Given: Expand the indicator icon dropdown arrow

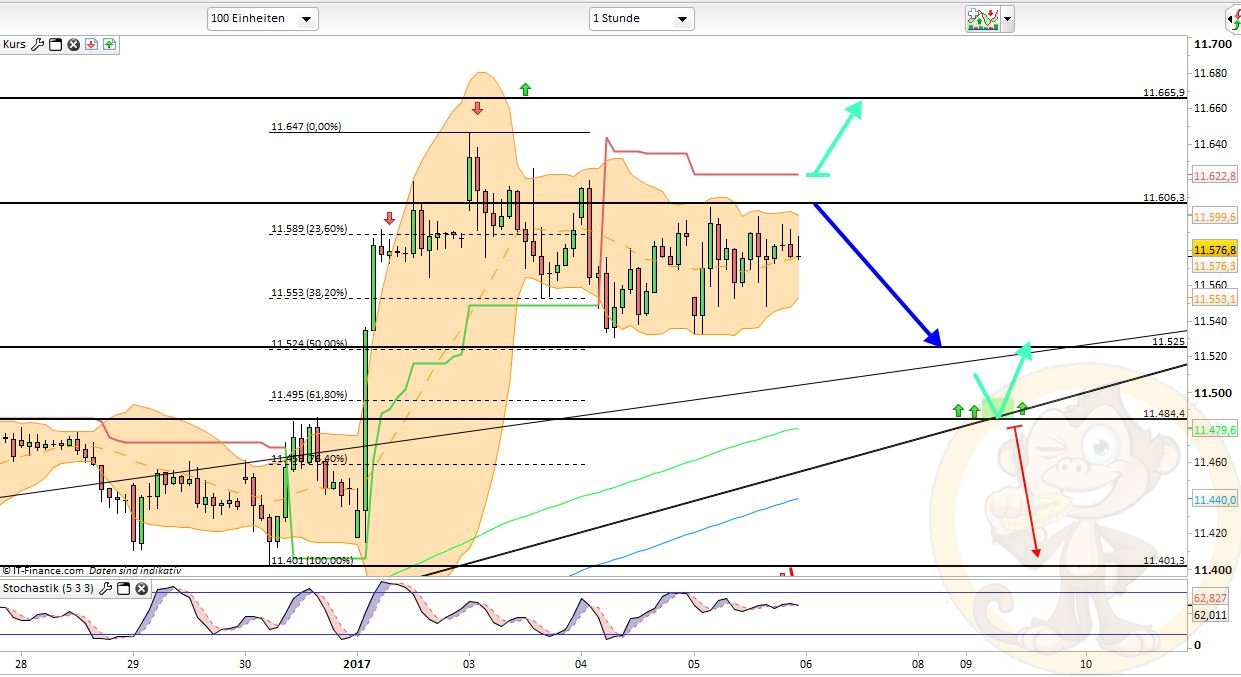Looking at the screenshot, I should tap(1007, 18).
